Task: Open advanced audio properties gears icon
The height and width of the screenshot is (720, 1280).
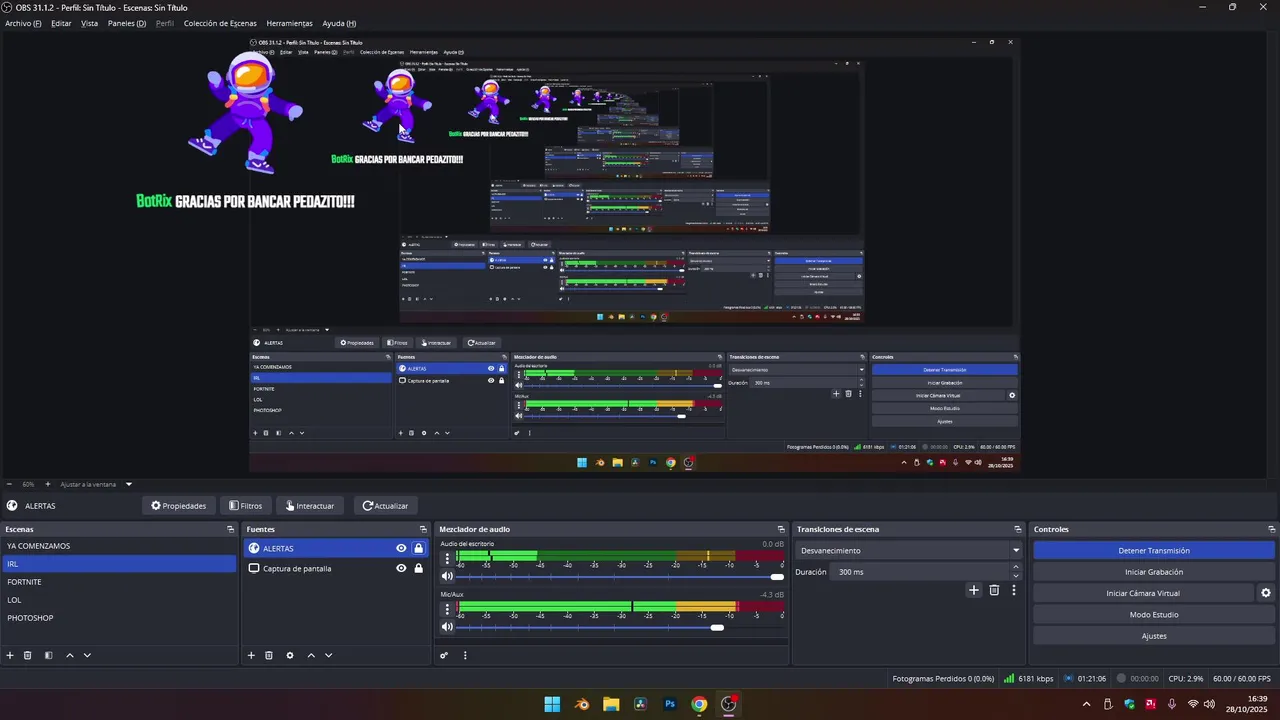Action: [444, 655]
